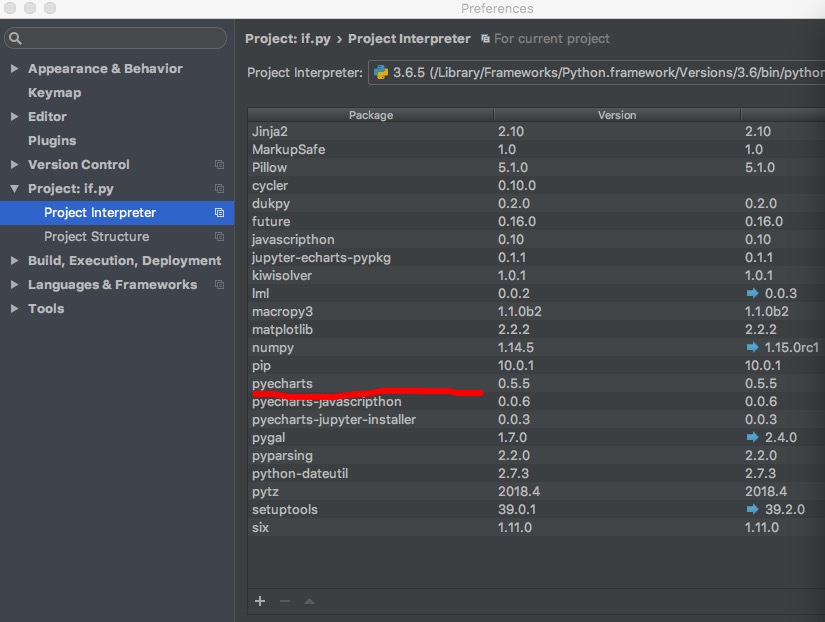
Task: Click the project-scope icon beside Project Structure
Action: (219, 237)
